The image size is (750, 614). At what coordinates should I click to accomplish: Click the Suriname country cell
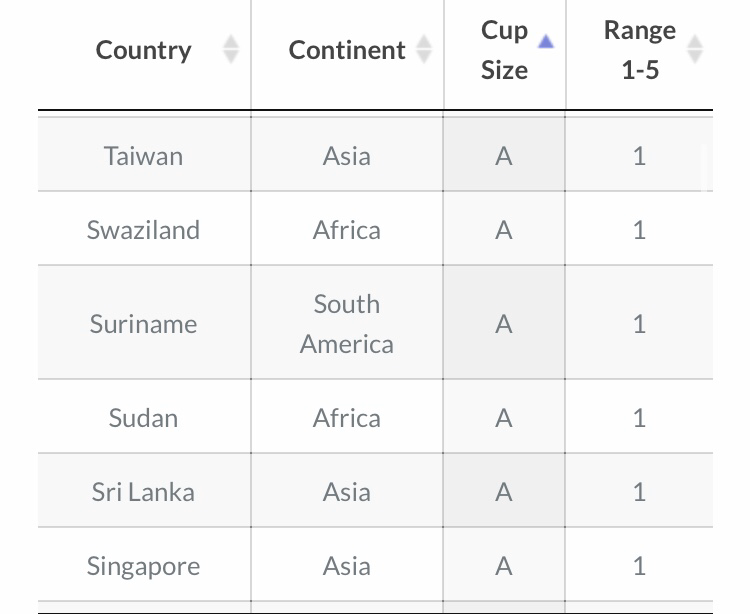143,324
